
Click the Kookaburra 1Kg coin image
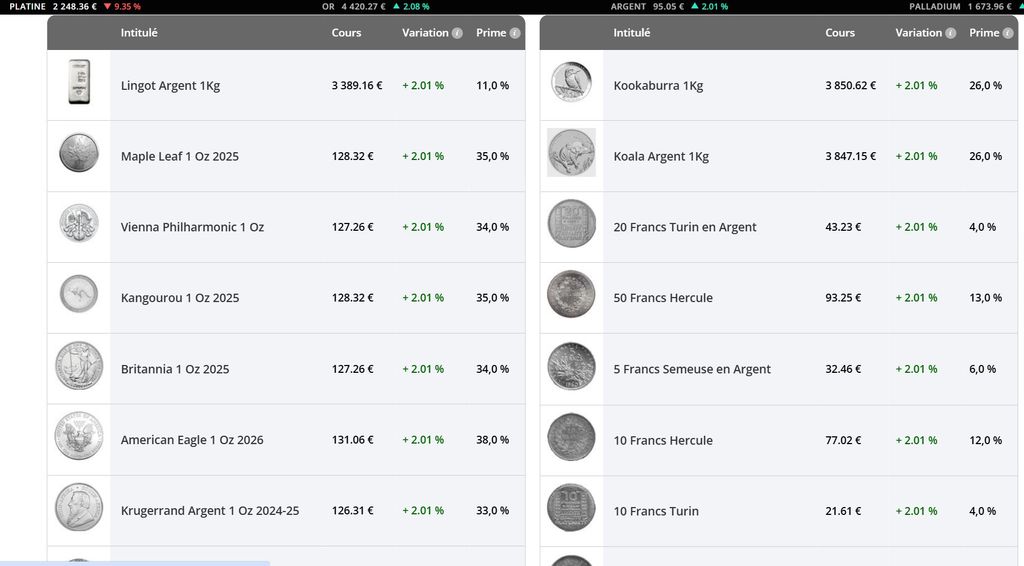[571, 83]
